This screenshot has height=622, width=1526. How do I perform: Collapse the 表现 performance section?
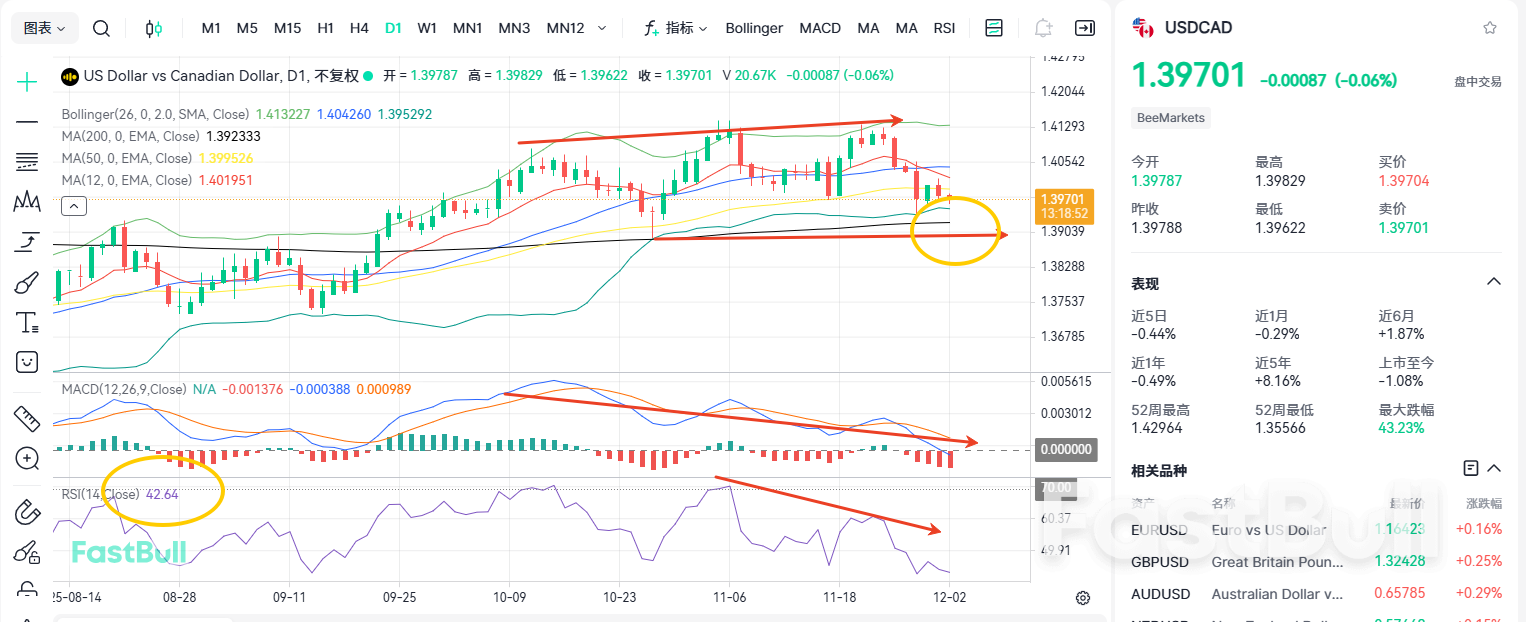point(1493,281)
